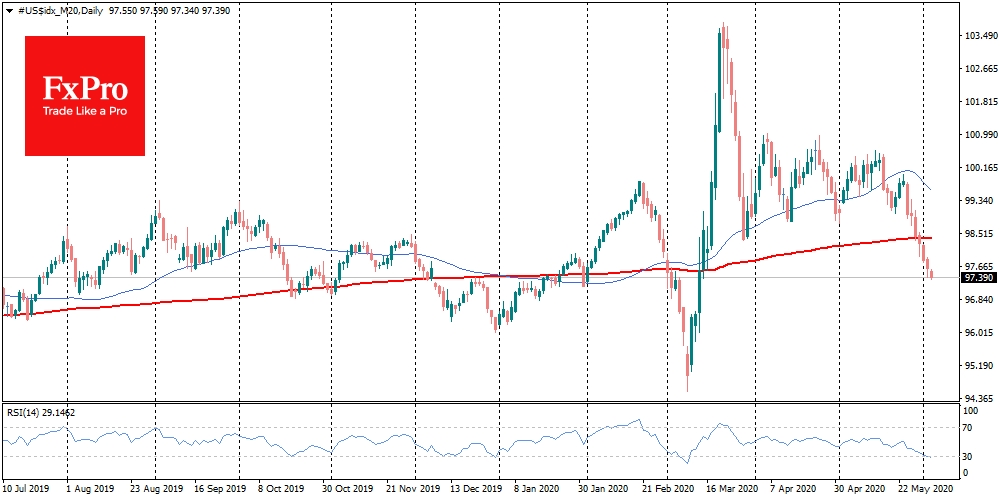Select the 21 Feb 2020 date marker
The image size is (1000, 500).
pyautogui.click(x=666, y=489)
